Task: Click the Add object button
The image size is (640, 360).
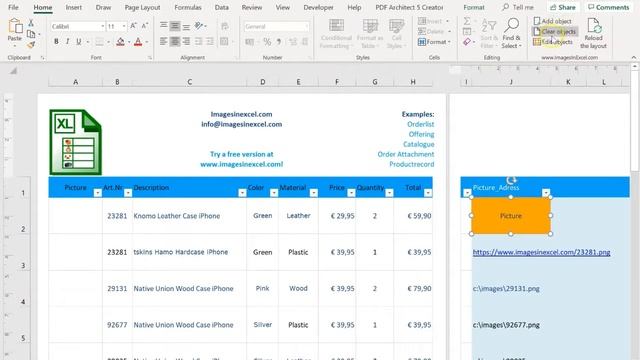Action: 553,21
